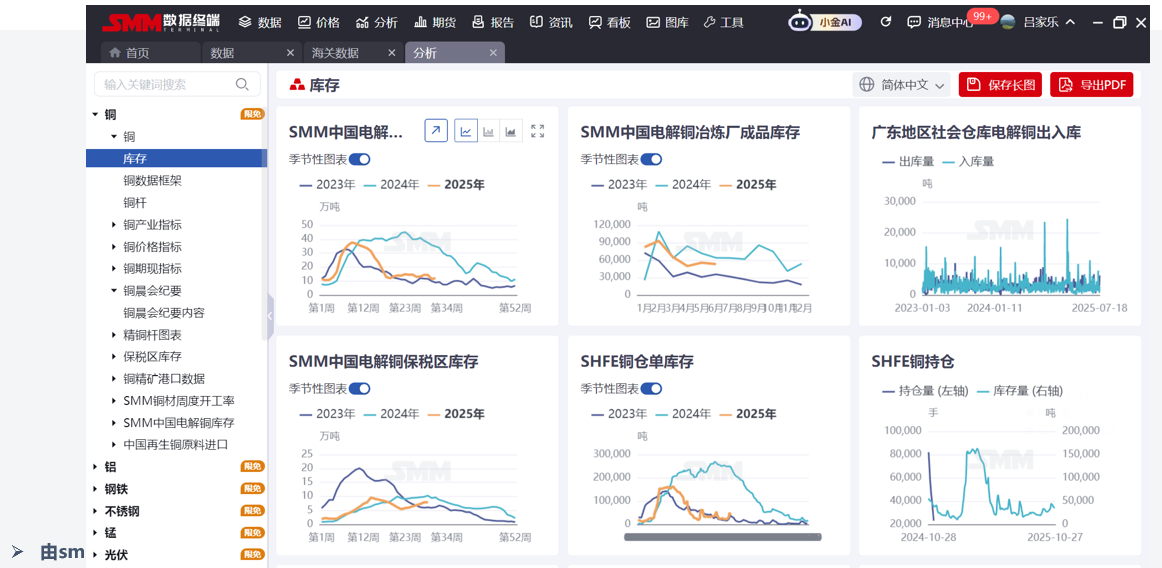Toggle 季节性图表 switch on SHFE铜仓单库存 chart
Screen dimensions: 1162x568
[x=651, y=388]
